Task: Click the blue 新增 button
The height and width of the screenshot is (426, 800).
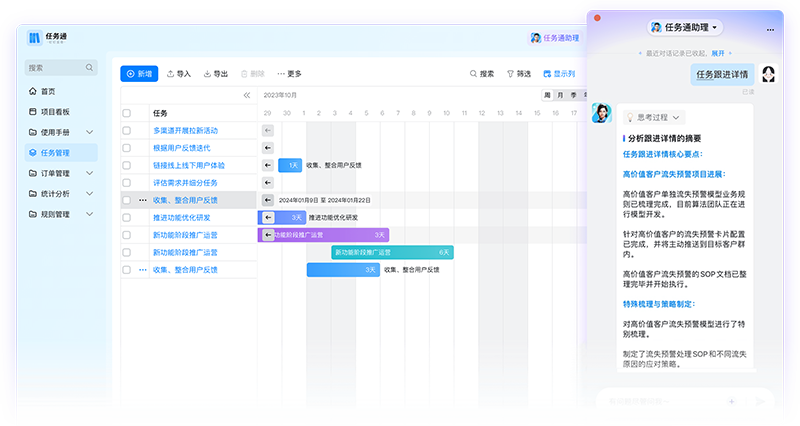Action: tap(139, 74)
